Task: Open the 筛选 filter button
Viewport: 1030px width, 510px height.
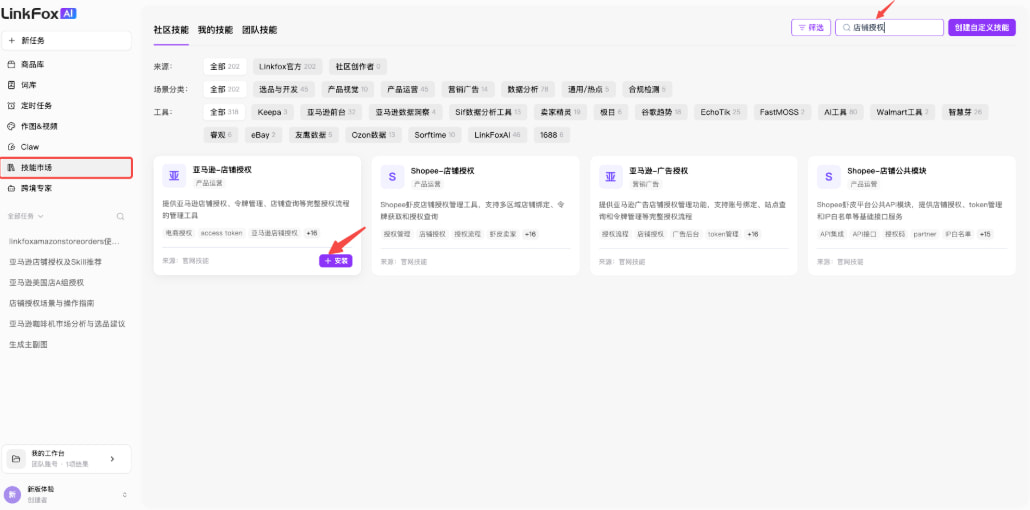Action: [x=811, y=28]
